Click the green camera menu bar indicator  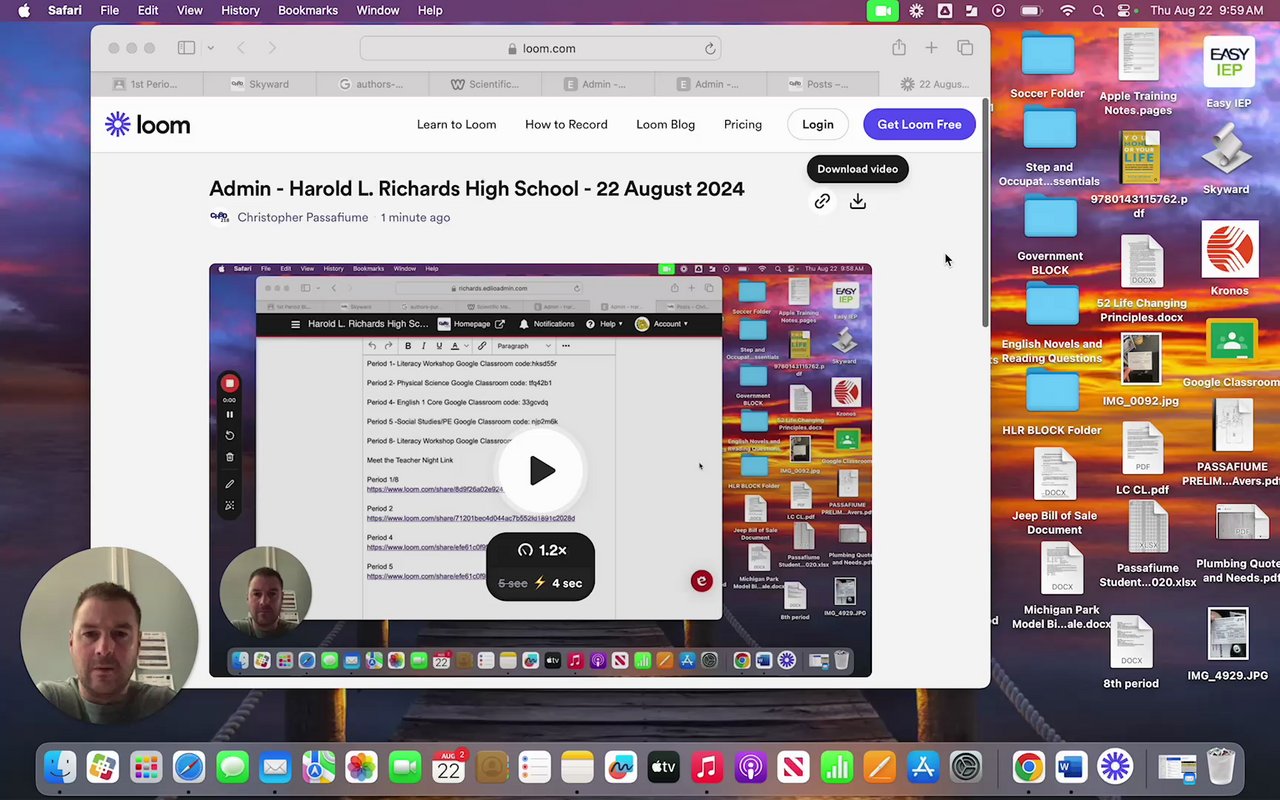click(882, 10)
